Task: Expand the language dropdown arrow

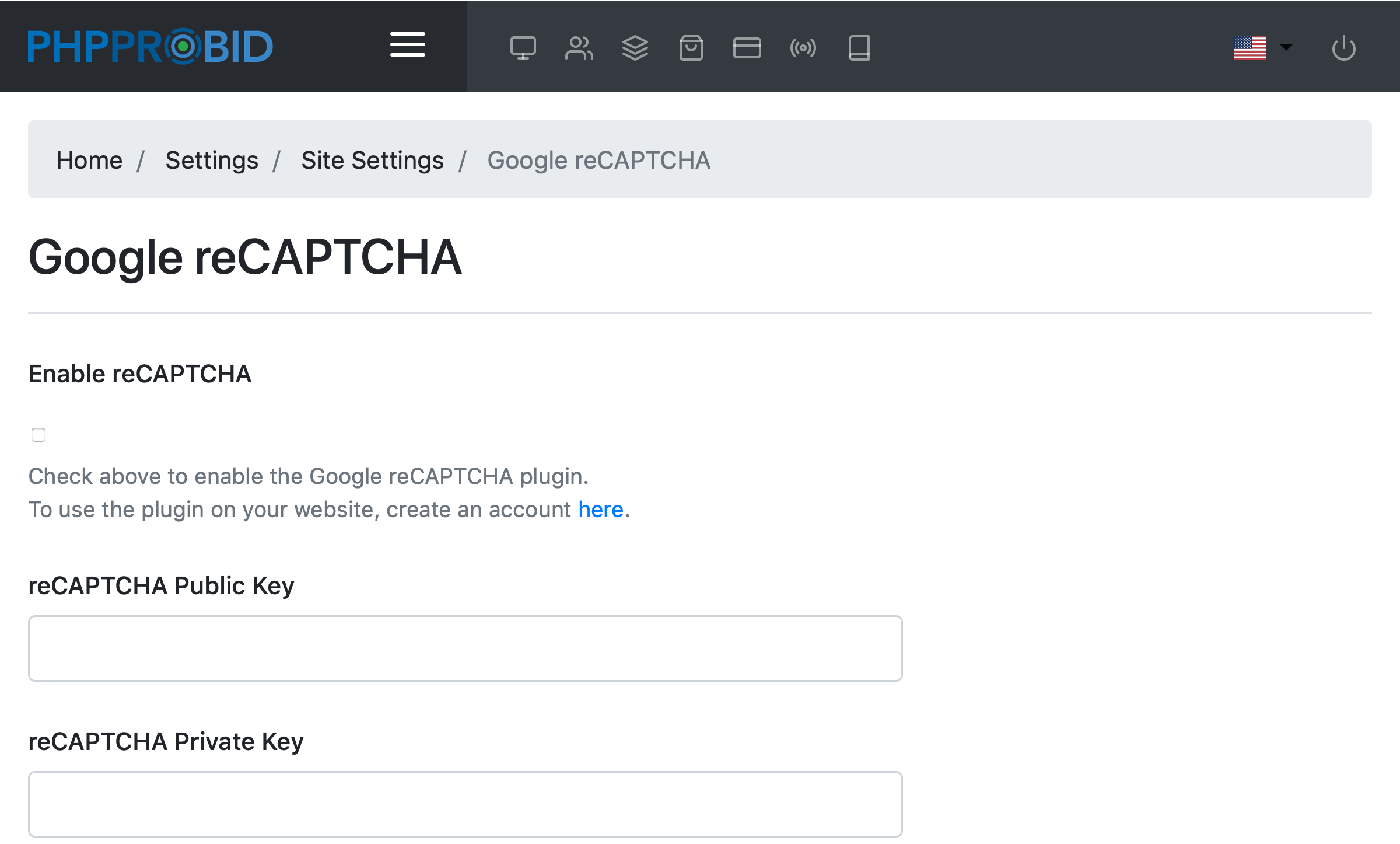Action: [x=1286, y=47]
